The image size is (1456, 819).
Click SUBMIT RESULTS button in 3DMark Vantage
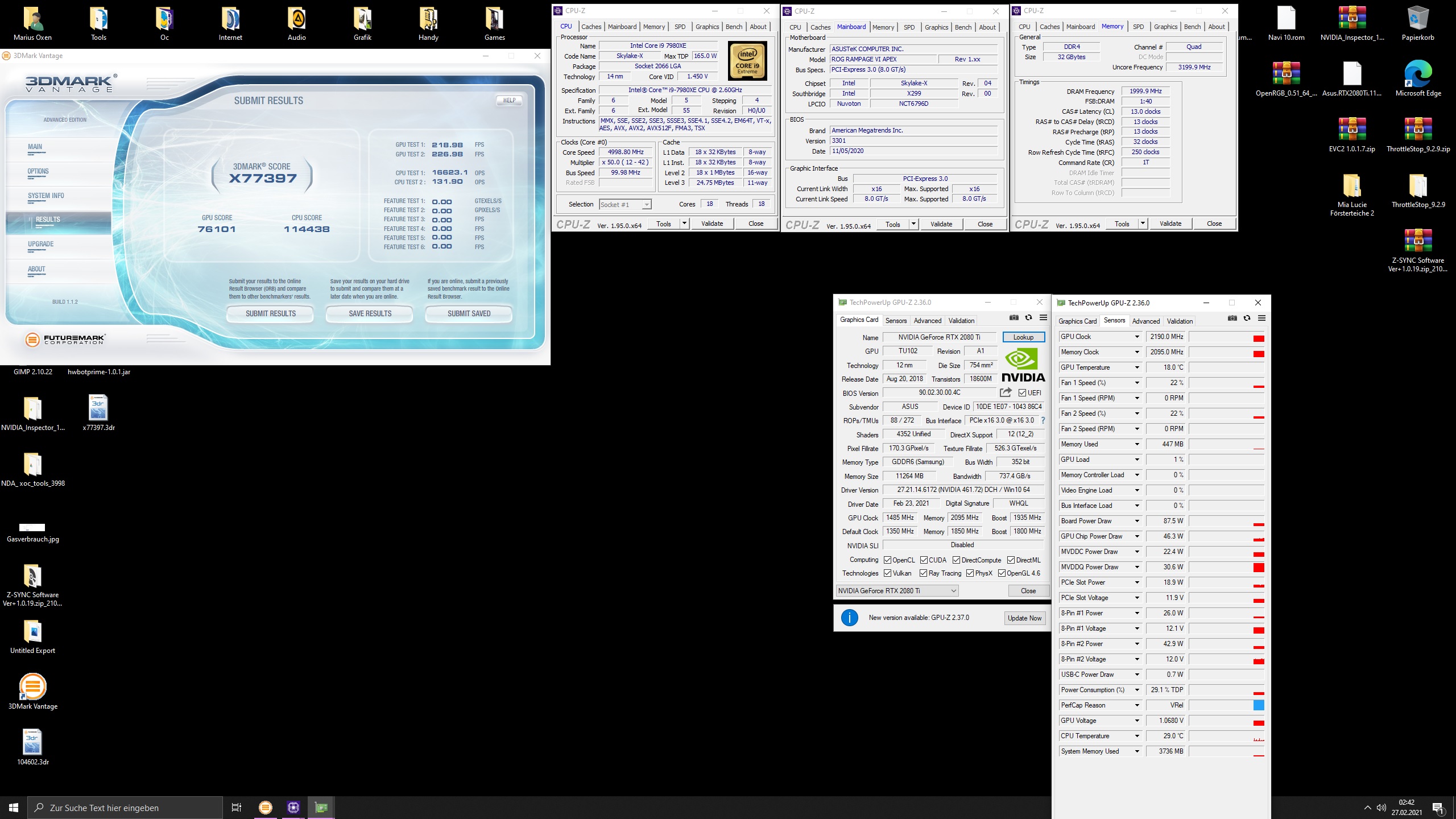[270, 313]
